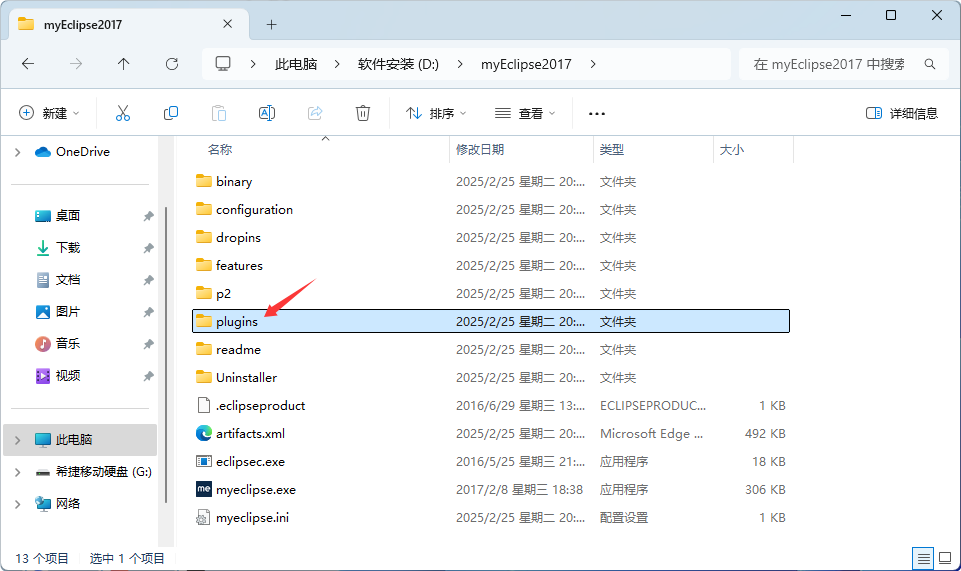Select the .eclipseproduct file icon
The width and height of the screenshot is (961, 571).
(x=203, y=405)
